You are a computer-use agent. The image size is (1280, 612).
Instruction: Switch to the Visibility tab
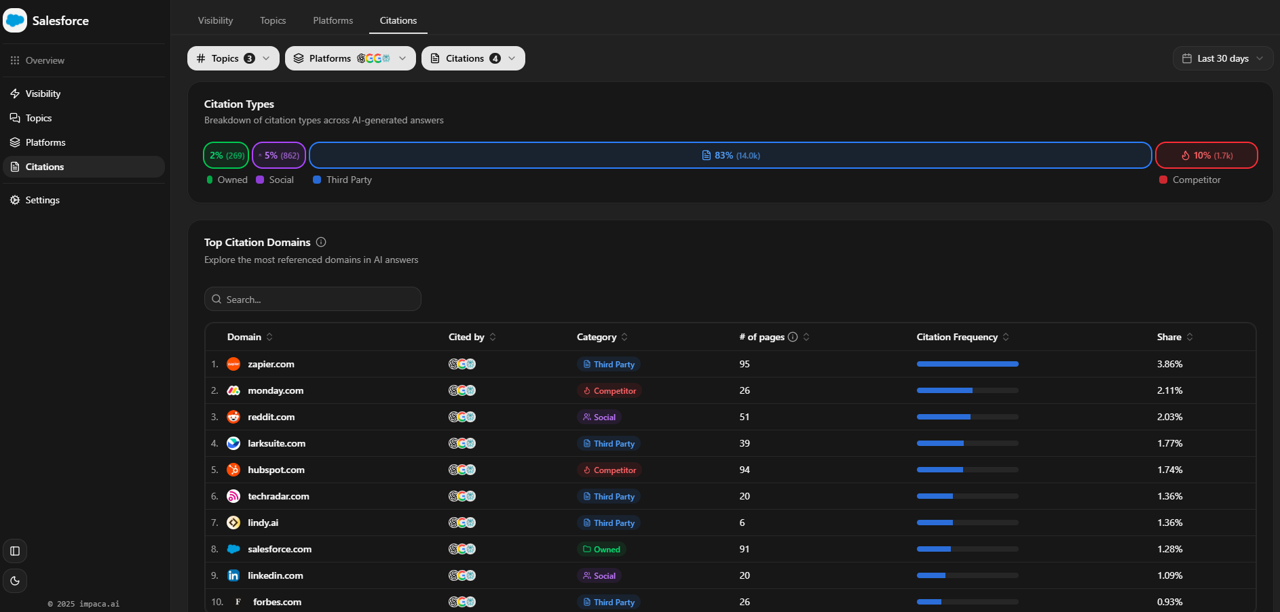click(215, 20)
